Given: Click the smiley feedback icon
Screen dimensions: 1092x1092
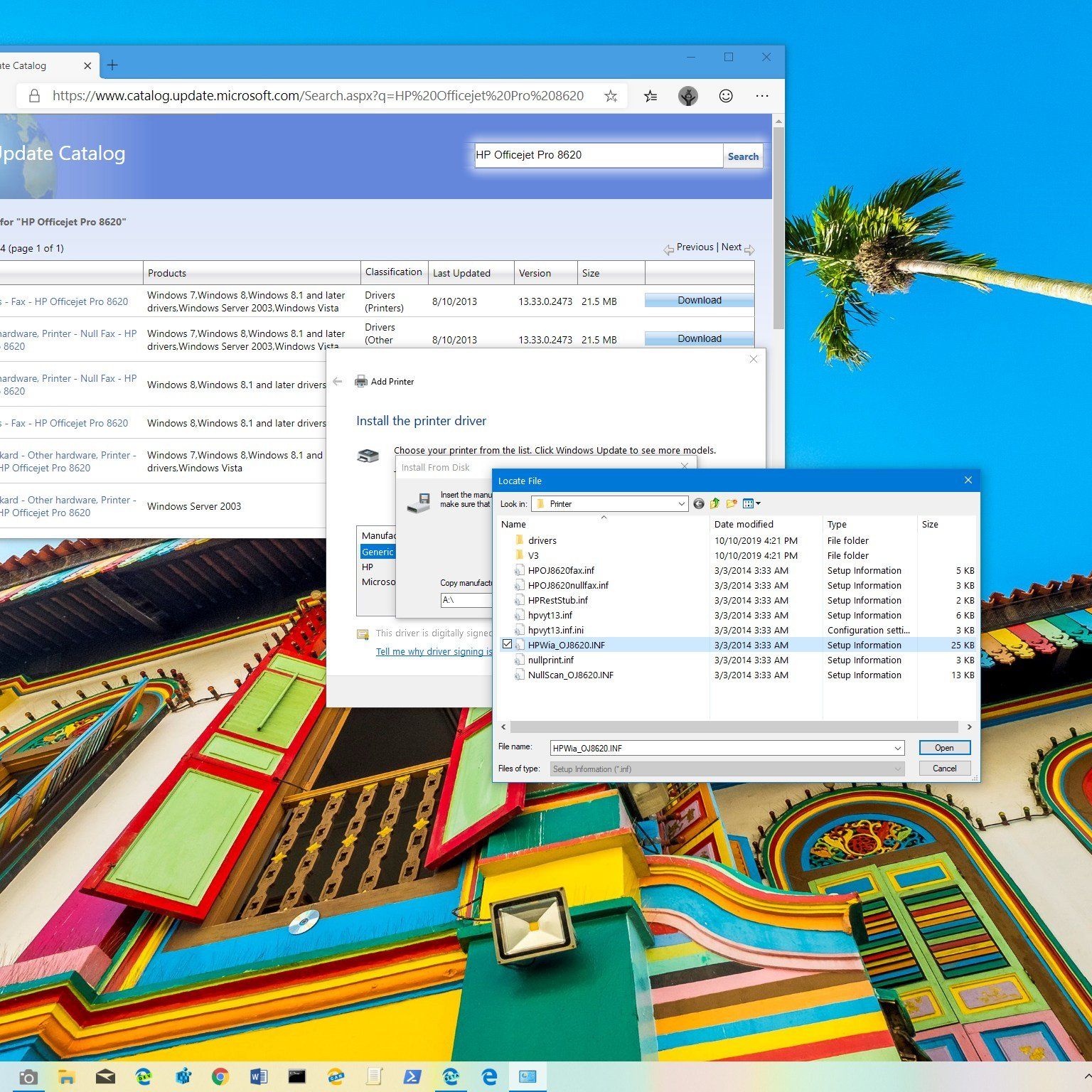Looking at the screenshot, I should click(x=726, y=96).
